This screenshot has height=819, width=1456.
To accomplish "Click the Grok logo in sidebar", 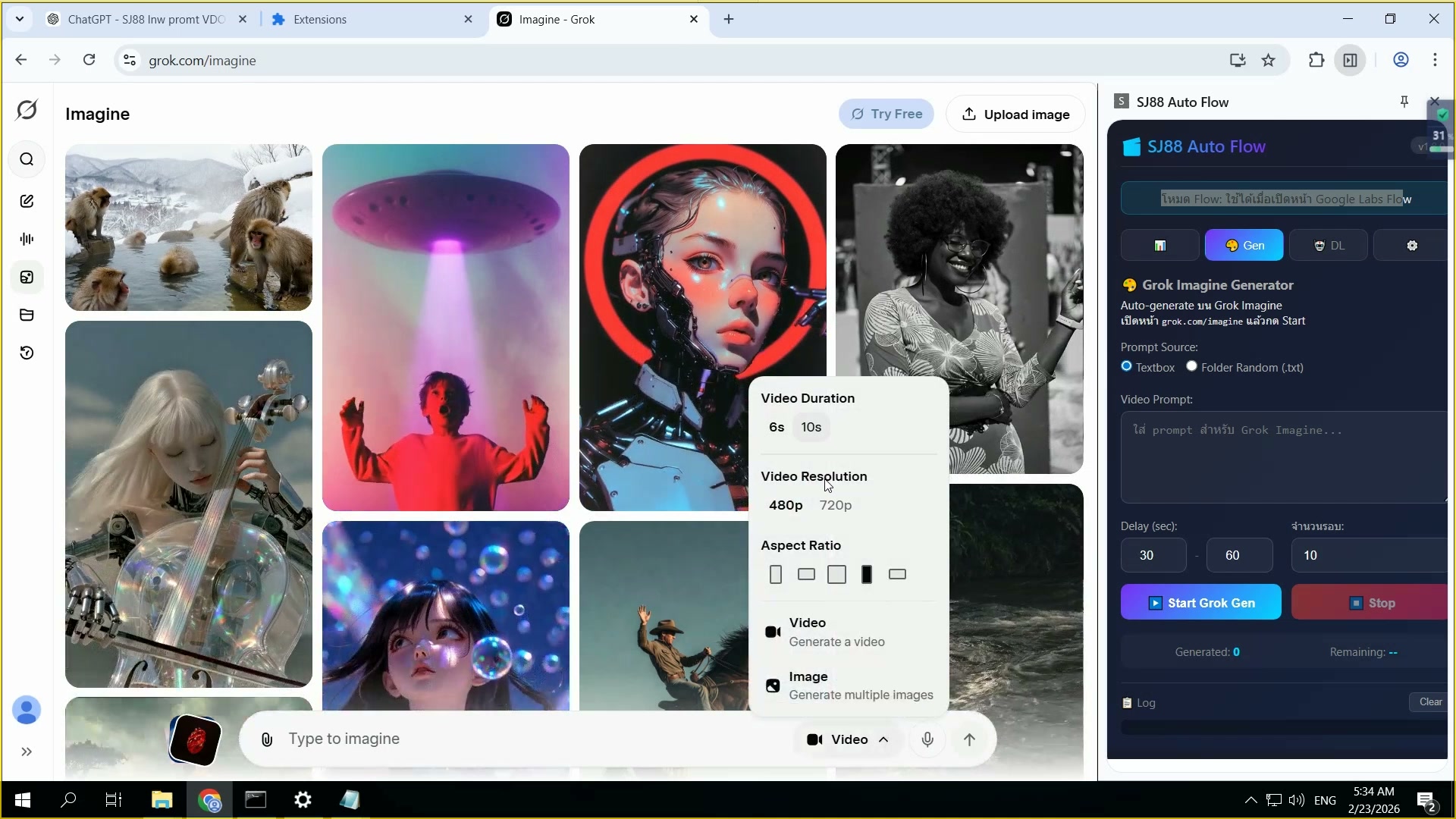I will point(27,110).
